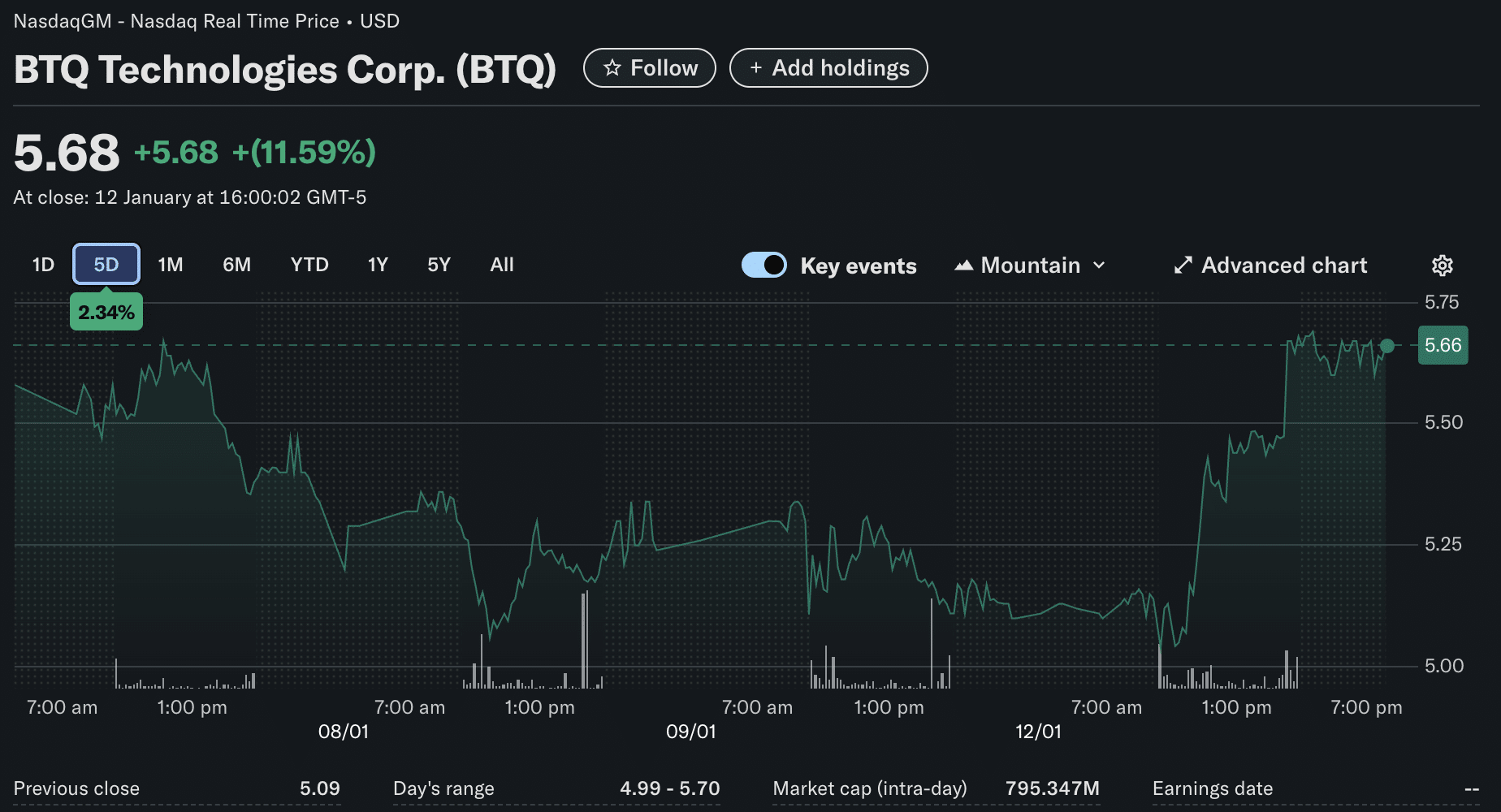The width and height of the screenshot is (1501, 812).
Task: Expand the Mountain chart style dropdown chevron
Action: 1099,266
